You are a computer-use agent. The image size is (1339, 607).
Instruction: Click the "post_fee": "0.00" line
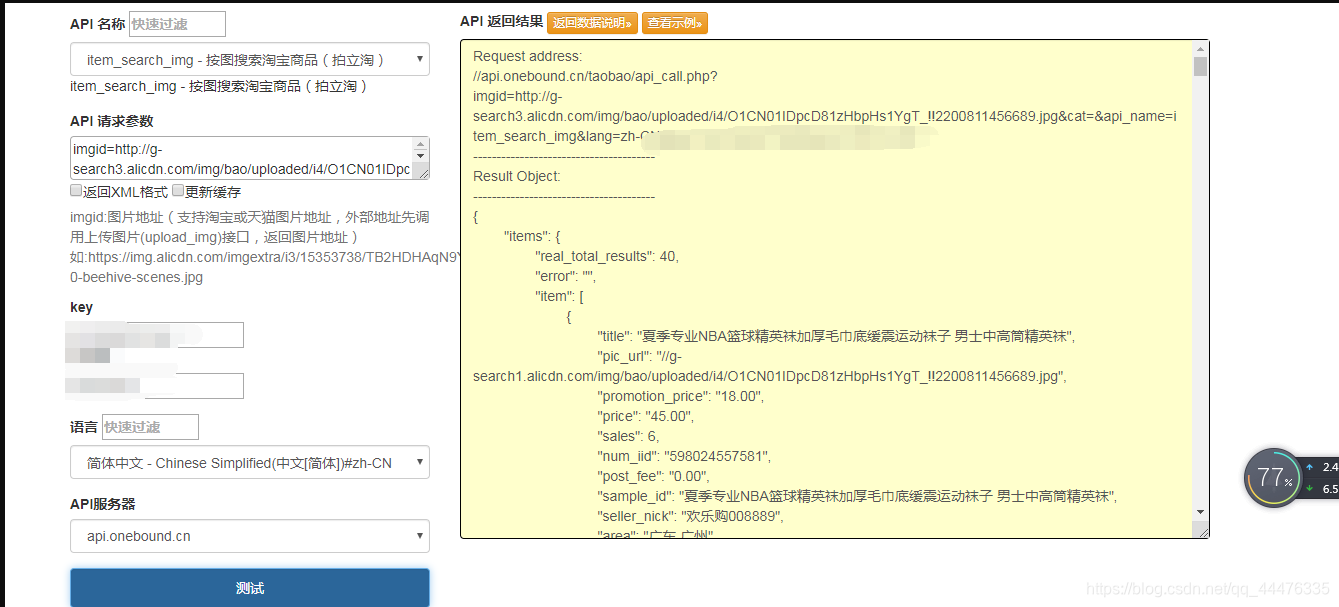[653, 476]
